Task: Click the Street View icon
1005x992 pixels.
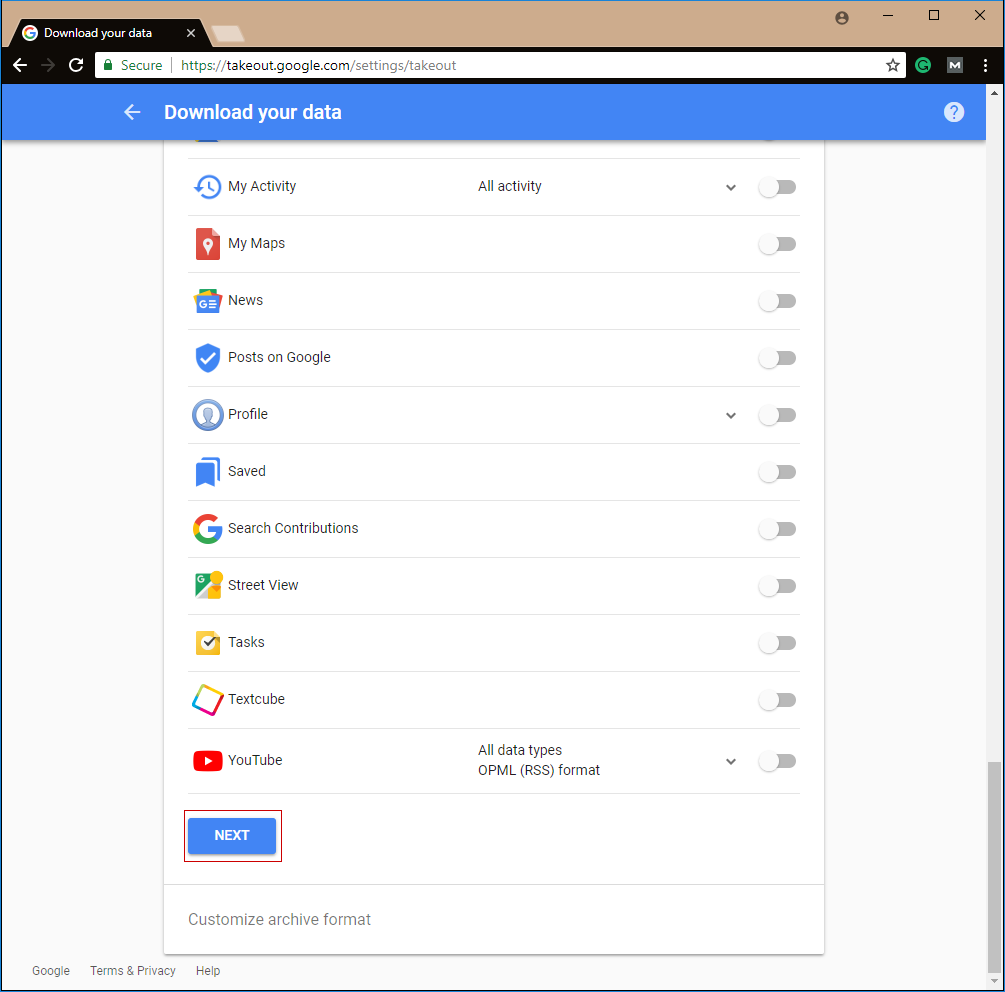Action: click(208, 585)
